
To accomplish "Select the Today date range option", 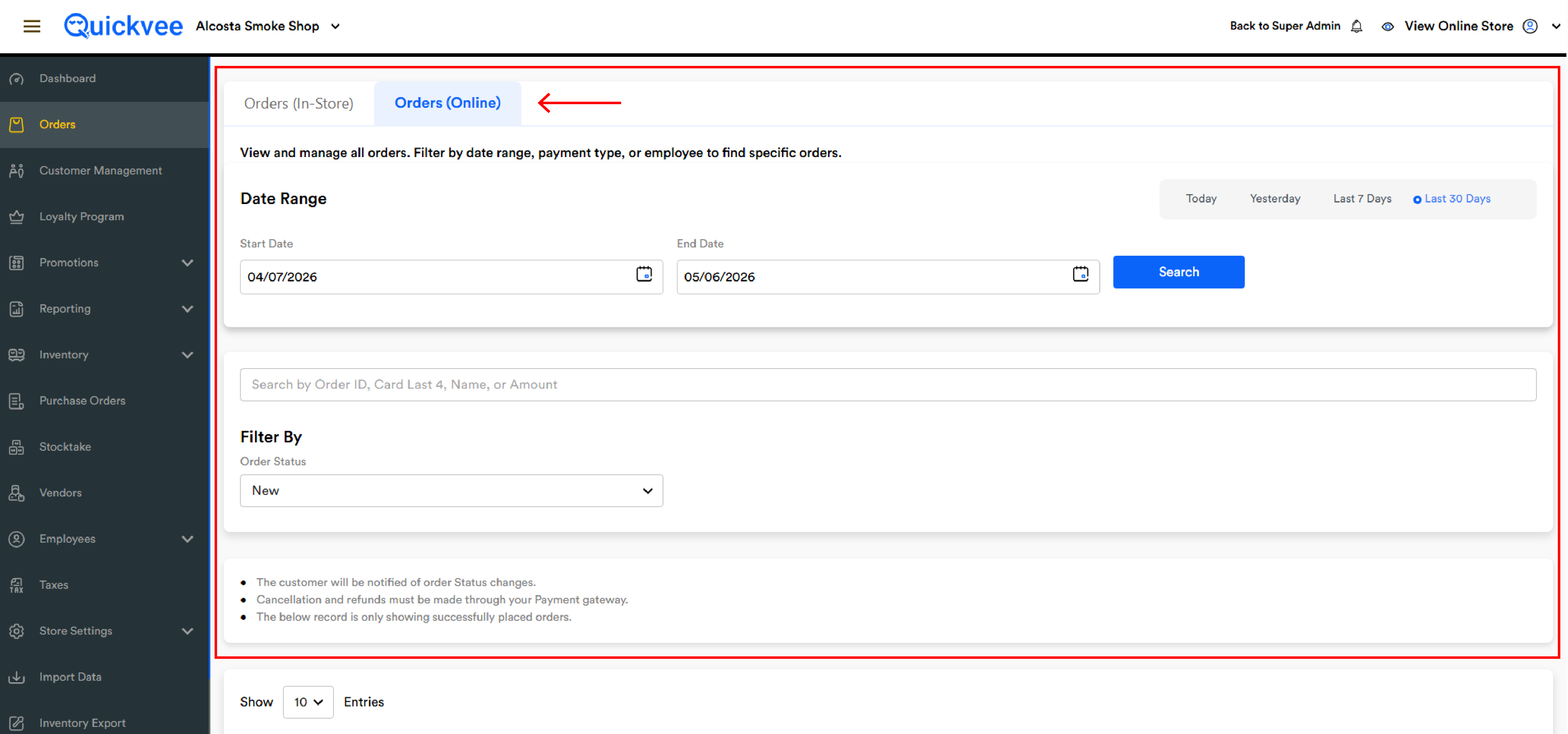I will 1201,199.
